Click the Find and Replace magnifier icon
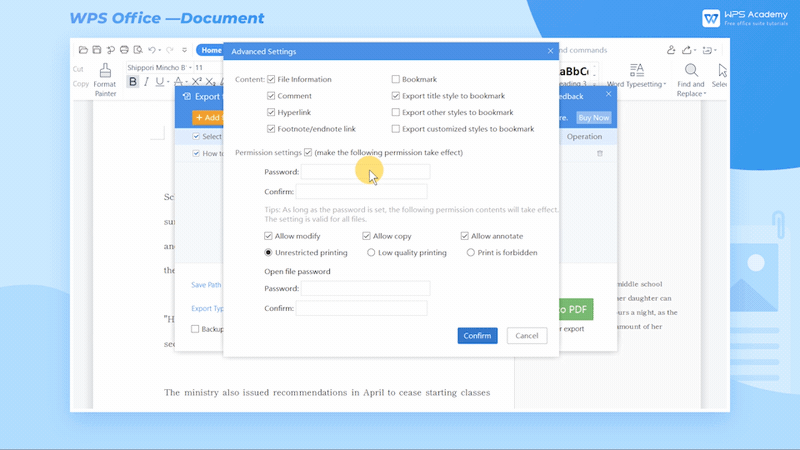 coord(690,71)
